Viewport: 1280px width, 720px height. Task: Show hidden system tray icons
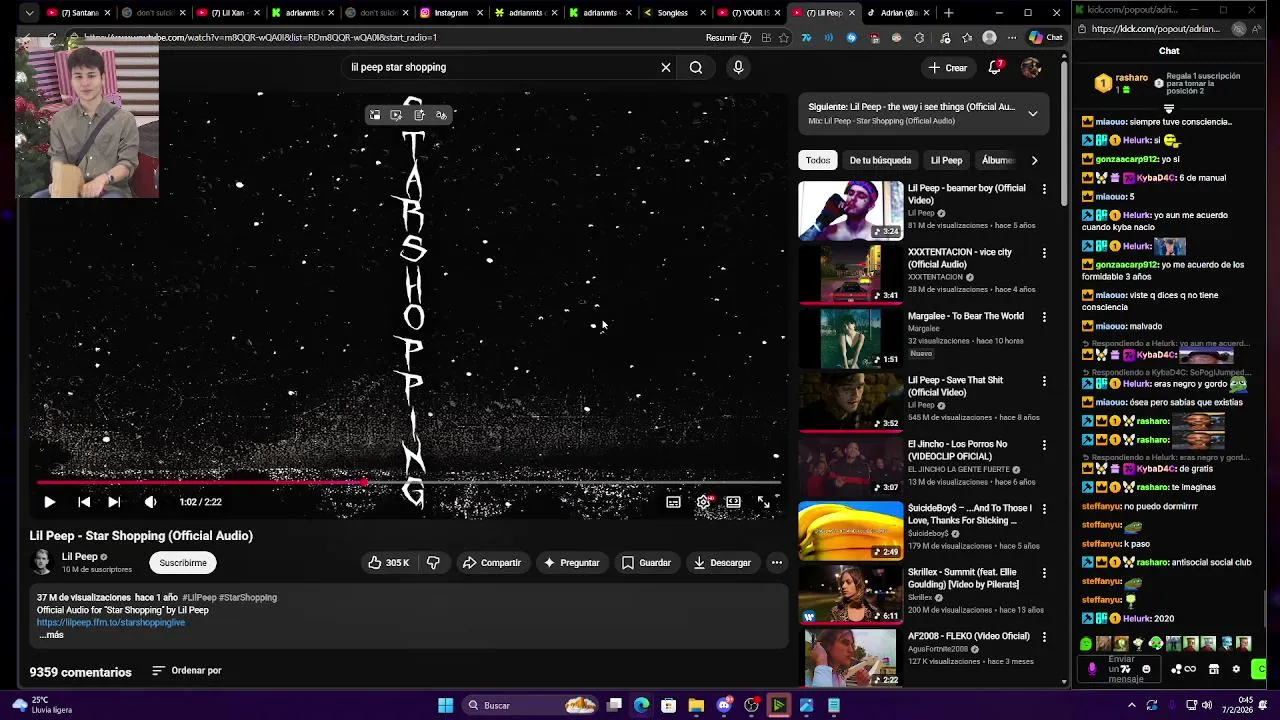(x=1132, y=705)
